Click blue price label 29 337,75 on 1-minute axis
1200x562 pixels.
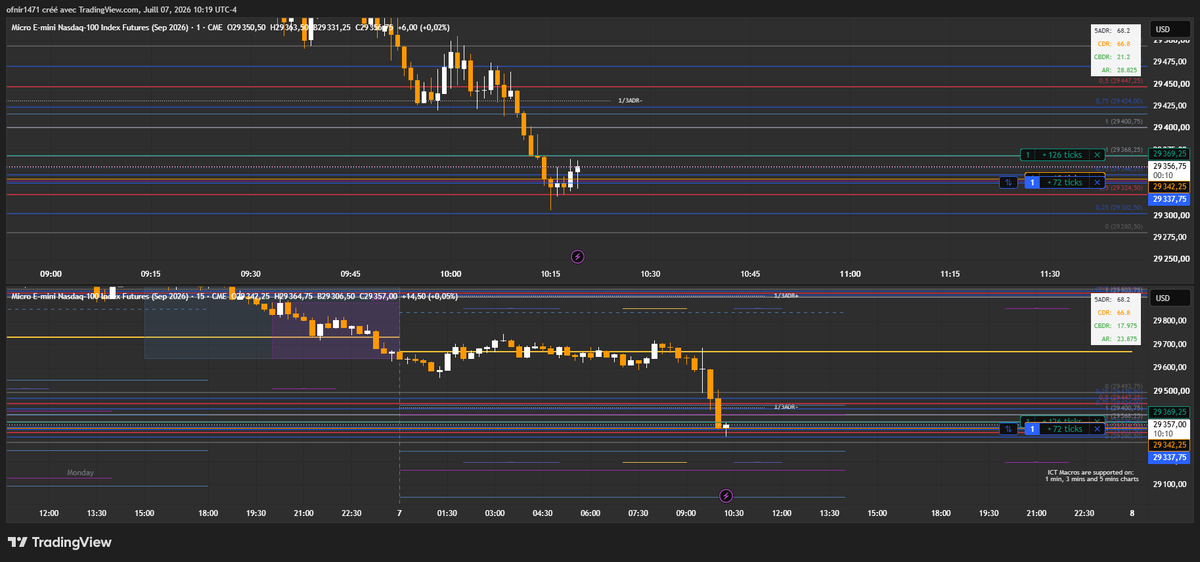click(x=1170, y=199)
